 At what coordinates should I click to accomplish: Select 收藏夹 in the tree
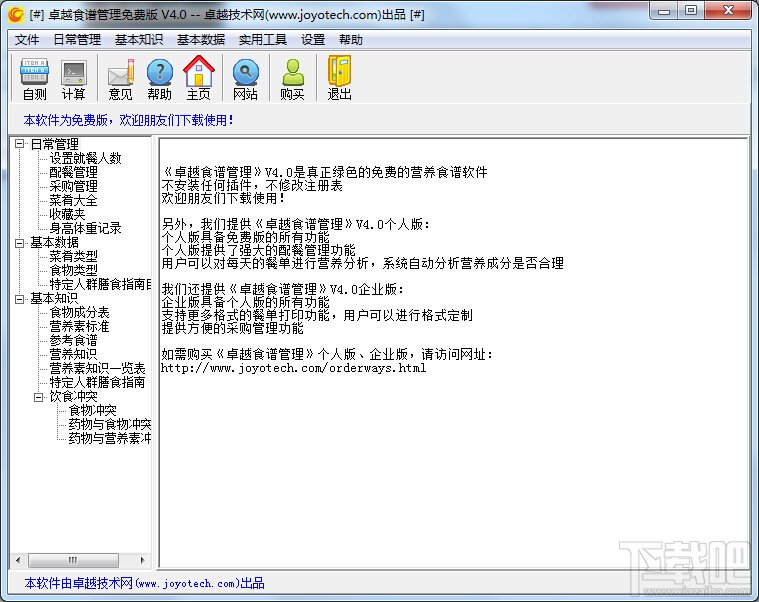[x=67, y=214]
